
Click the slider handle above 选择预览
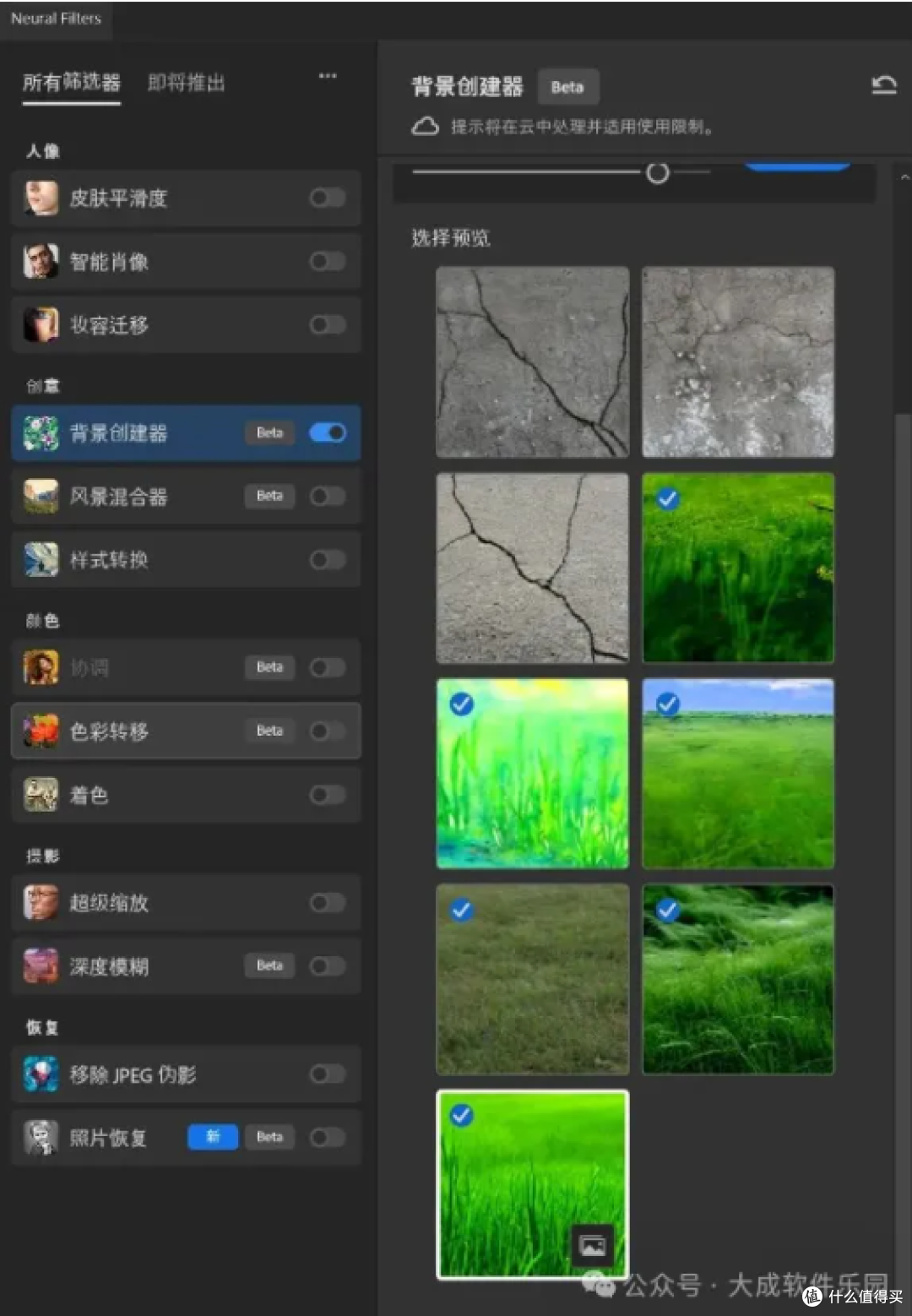point(658,173)
